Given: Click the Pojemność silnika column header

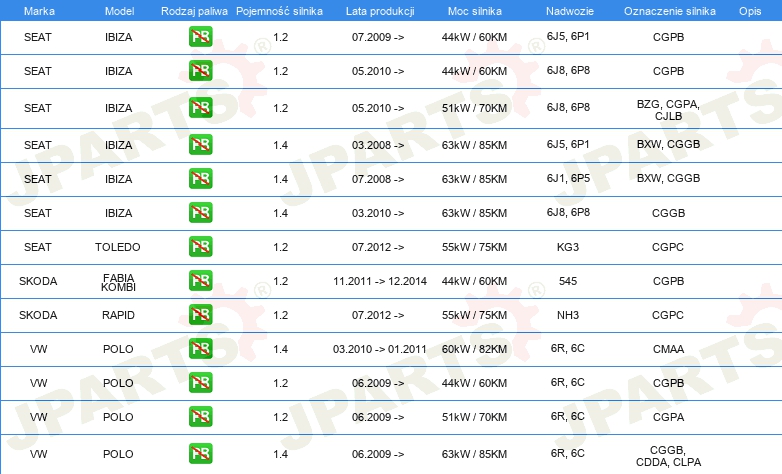Looking at the screenshot, I should 279,11.
